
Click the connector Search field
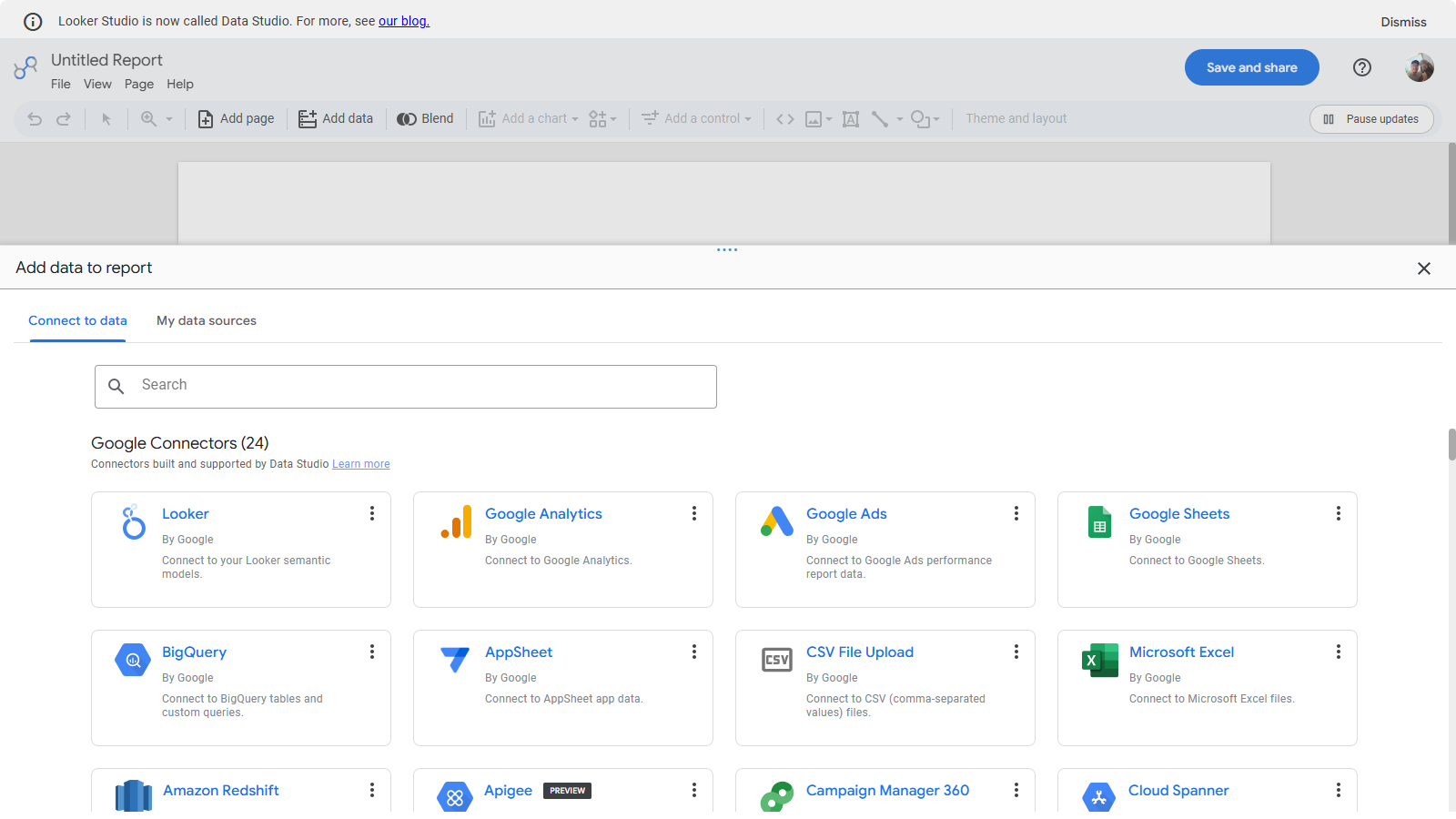(x=406, y=387)
